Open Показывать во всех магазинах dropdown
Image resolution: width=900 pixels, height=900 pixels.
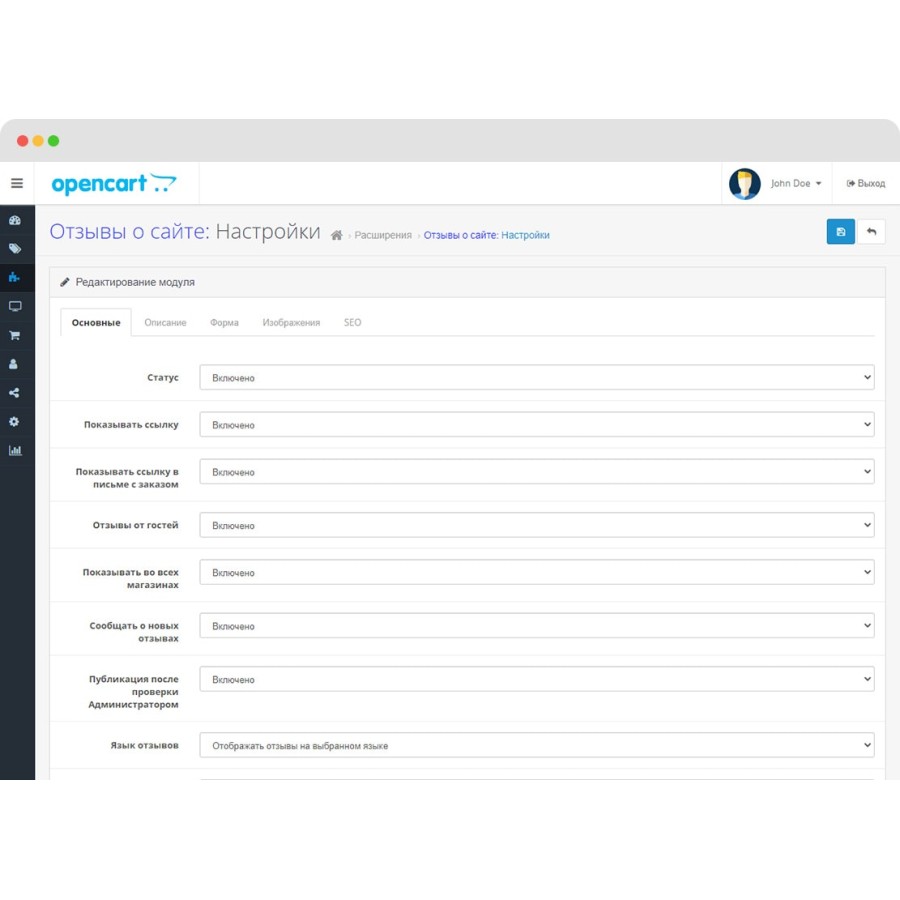click(x=537, y=572)
